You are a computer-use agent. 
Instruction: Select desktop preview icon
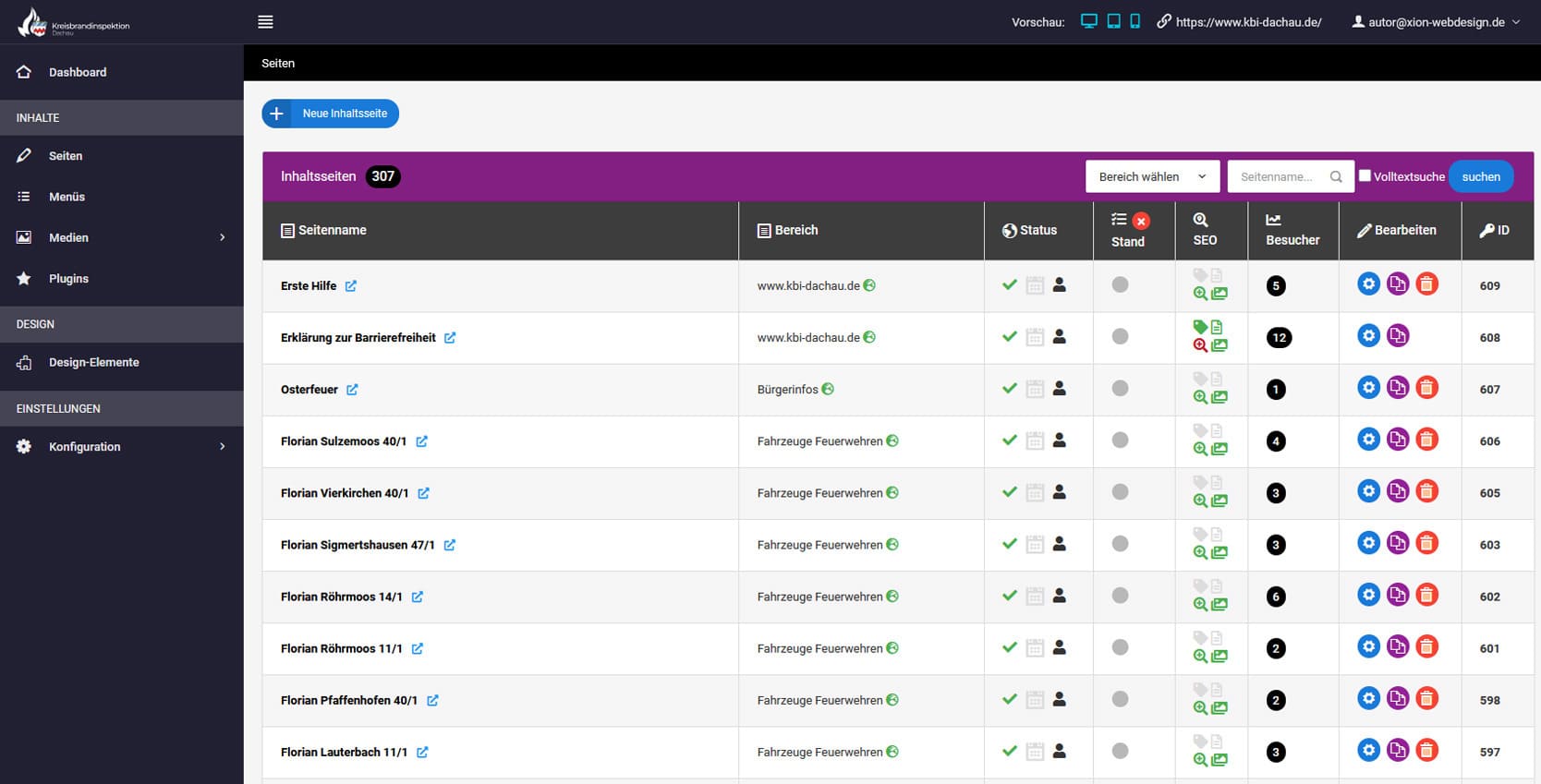point(1089,21)
